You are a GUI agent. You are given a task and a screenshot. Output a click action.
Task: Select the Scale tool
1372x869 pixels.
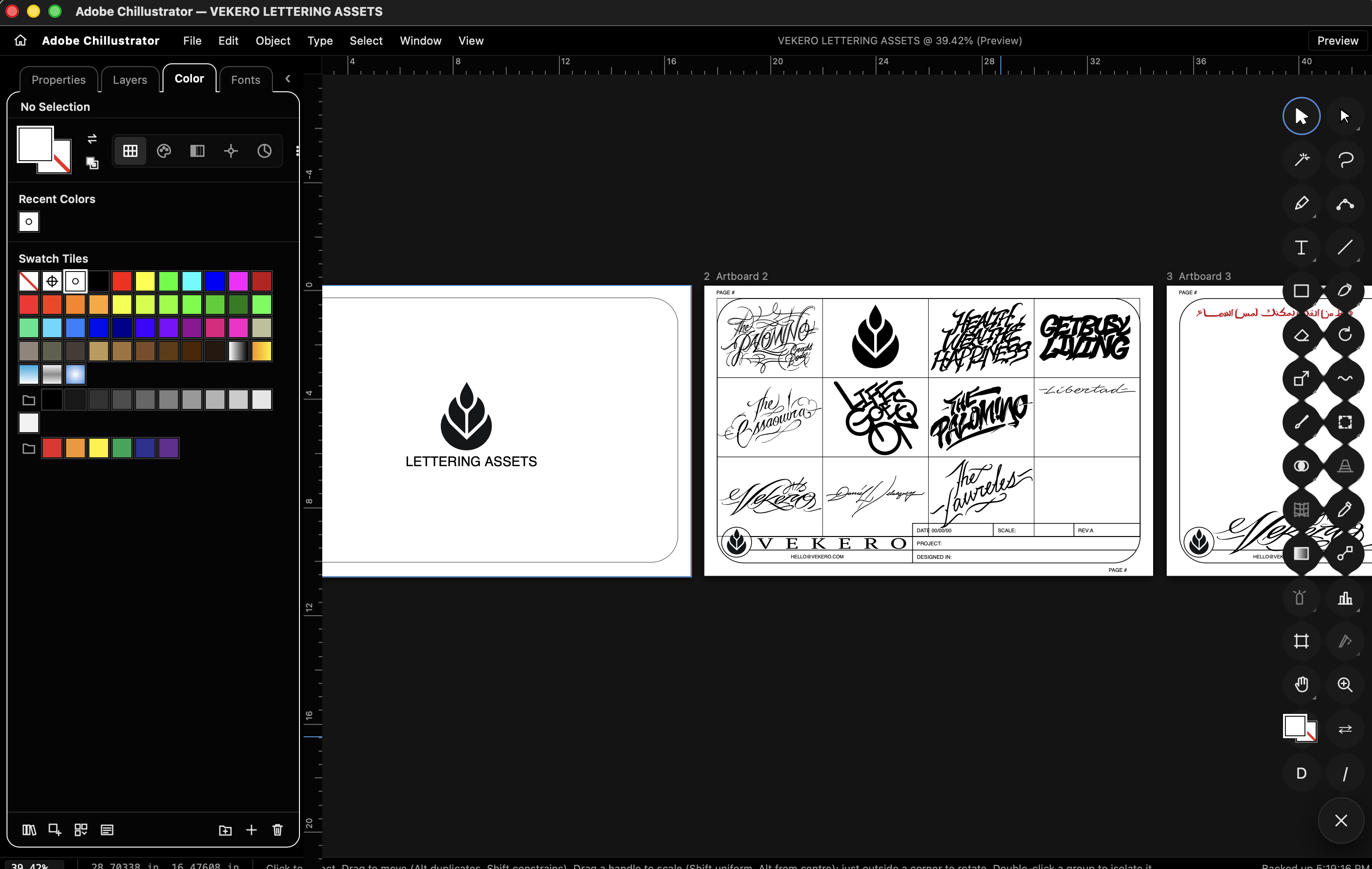[1301, 378]
